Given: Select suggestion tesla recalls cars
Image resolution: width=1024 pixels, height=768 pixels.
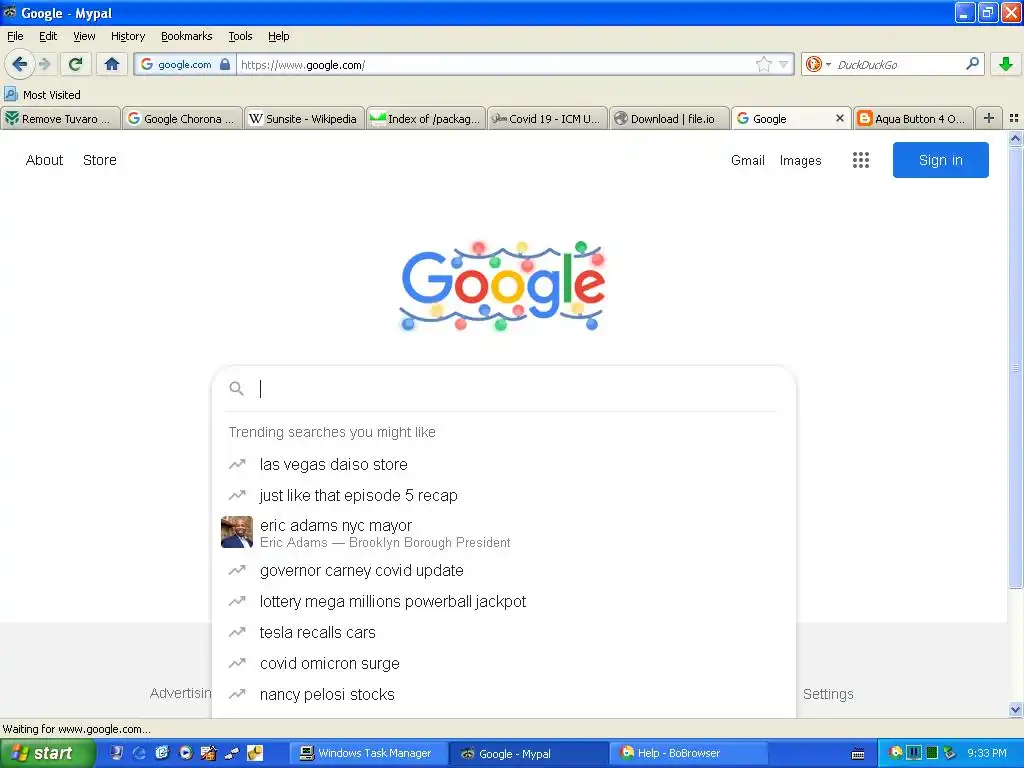Looking at the screenshot, I should coord(504,633).
